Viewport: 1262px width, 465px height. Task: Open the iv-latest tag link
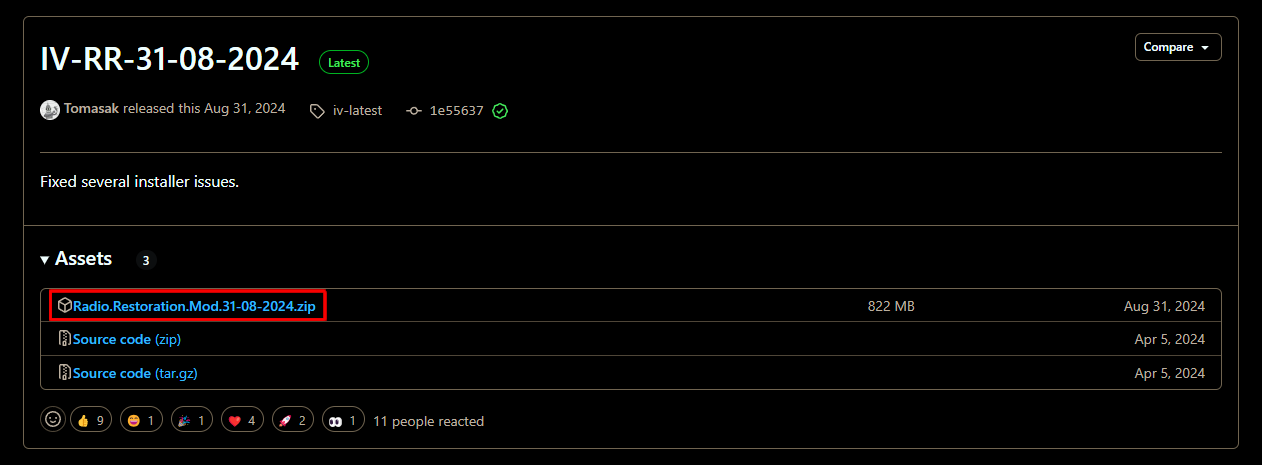click(x=357, y=111)
